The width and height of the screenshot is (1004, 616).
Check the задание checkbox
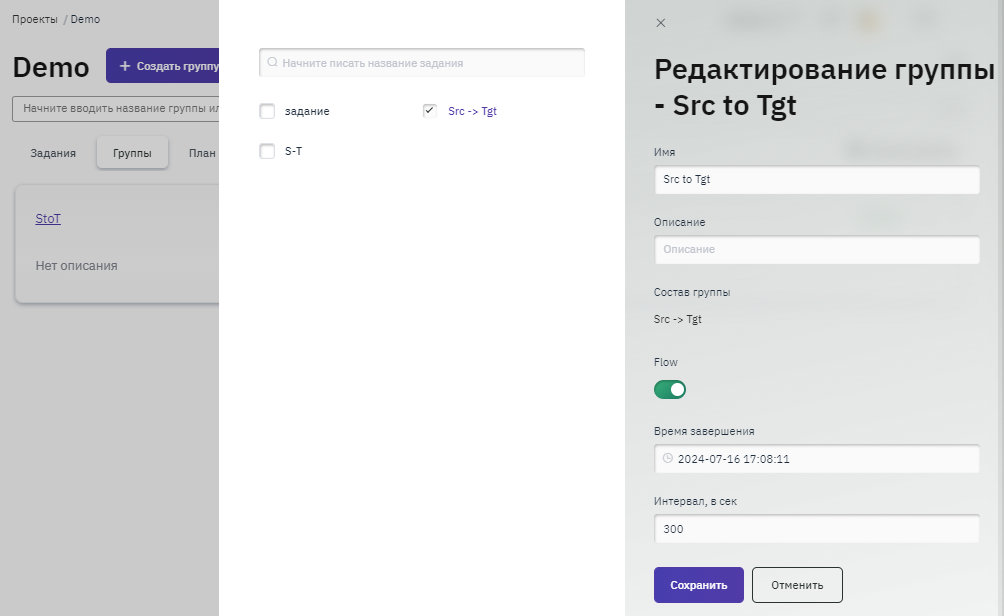267,111
